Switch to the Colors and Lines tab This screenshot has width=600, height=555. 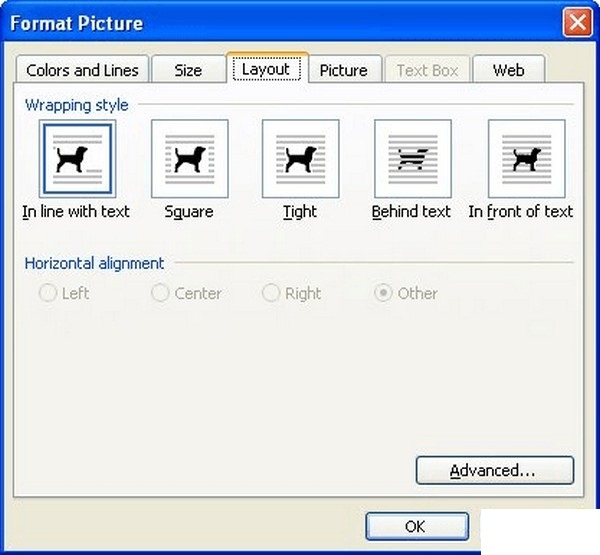point(82,70)
